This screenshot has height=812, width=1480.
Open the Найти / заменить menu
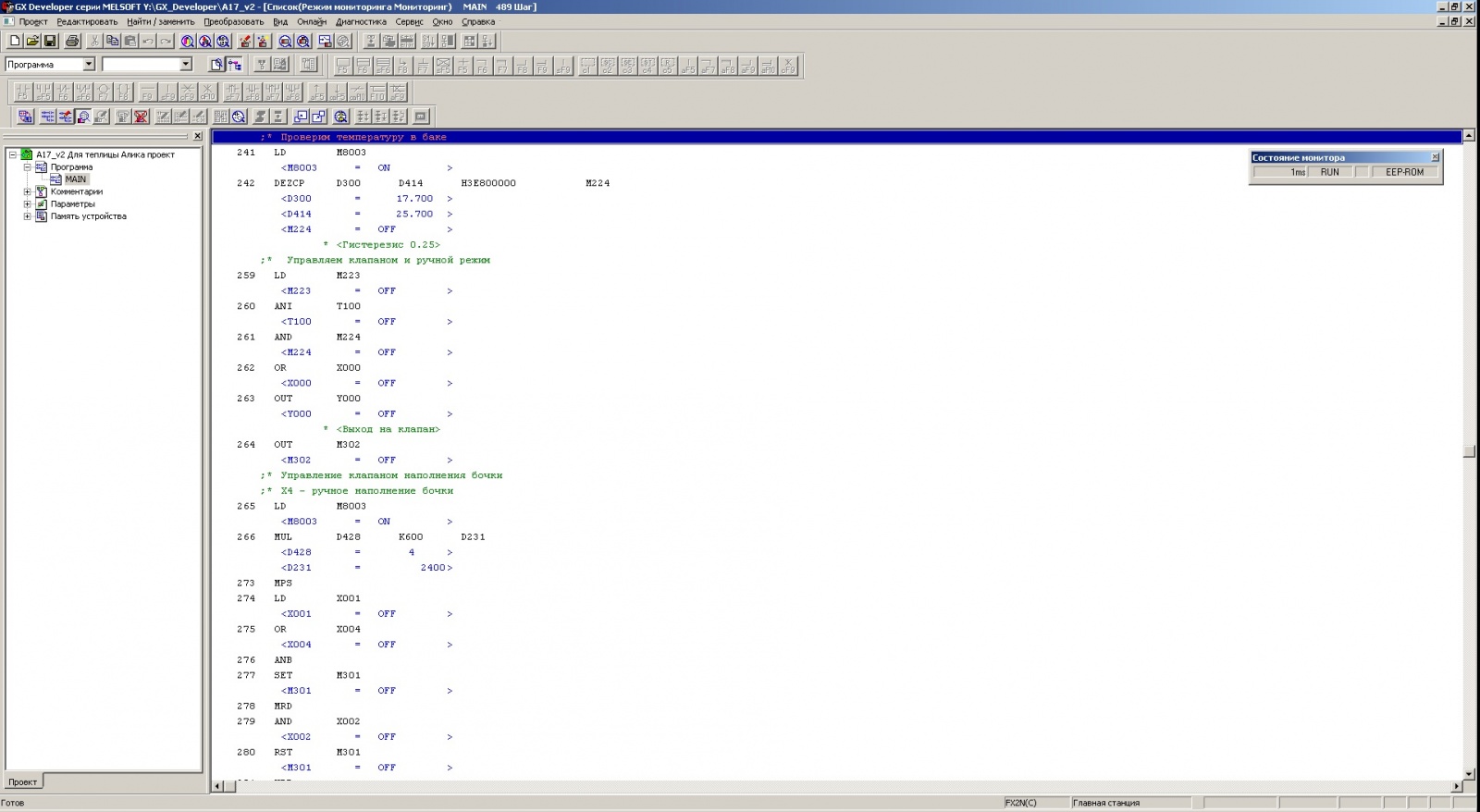tap(161, 21)
